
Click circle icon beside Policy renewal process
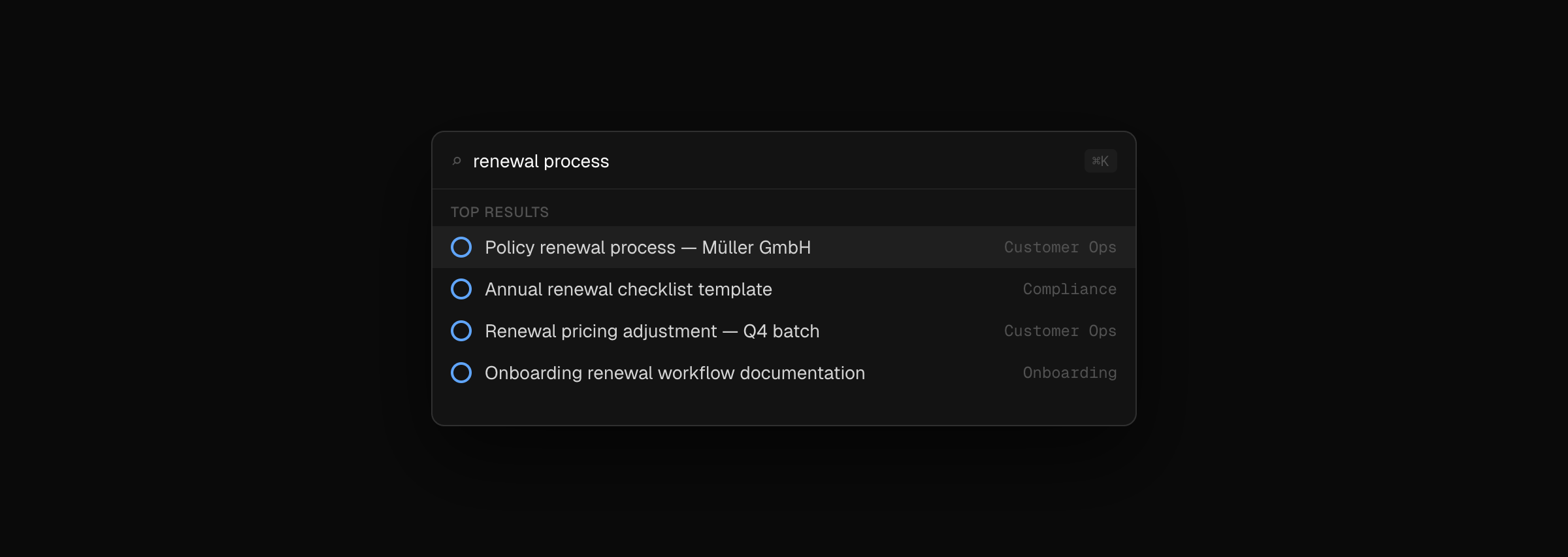tap(461, 247)
